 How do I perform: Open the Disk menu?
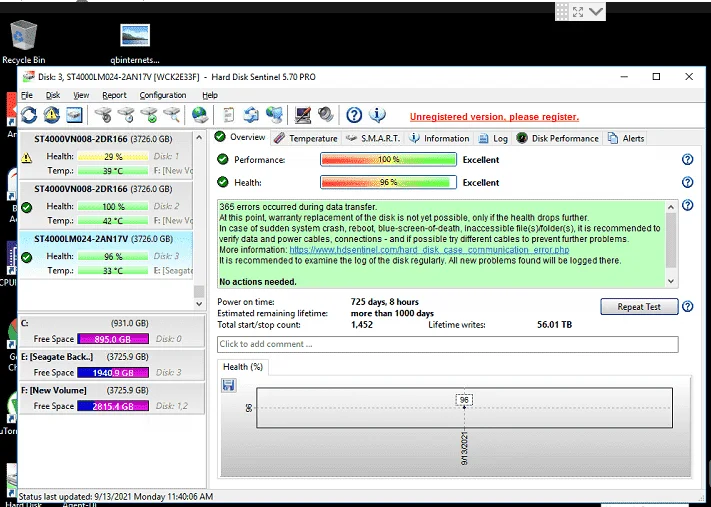pyautogui.click(x=53, y=95)
